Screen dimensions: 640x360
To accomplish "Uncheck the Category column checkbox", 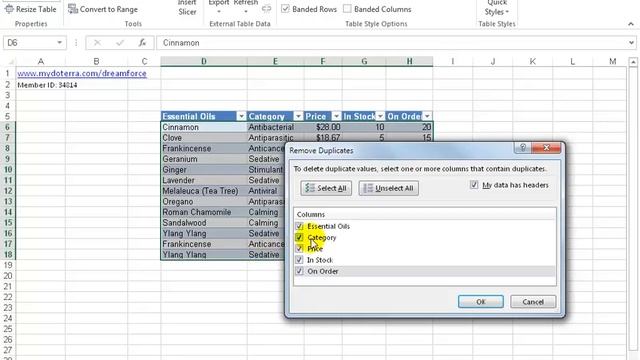I will point(300,237).
